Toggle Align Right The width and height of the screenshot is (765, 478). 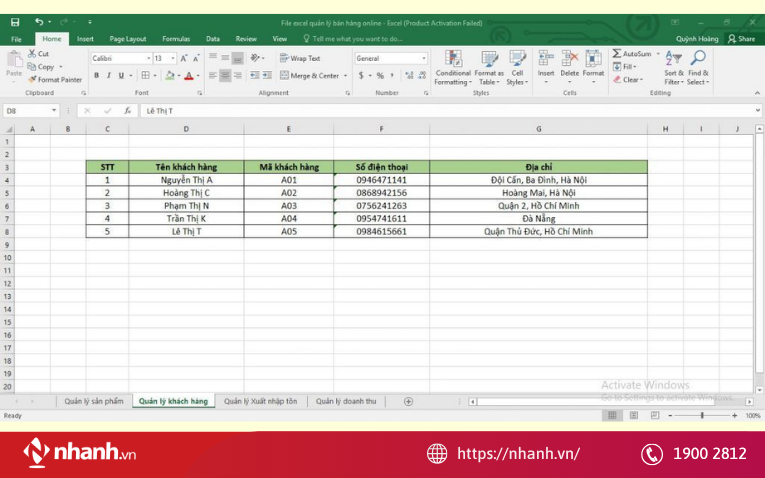[x=238, y=75]
